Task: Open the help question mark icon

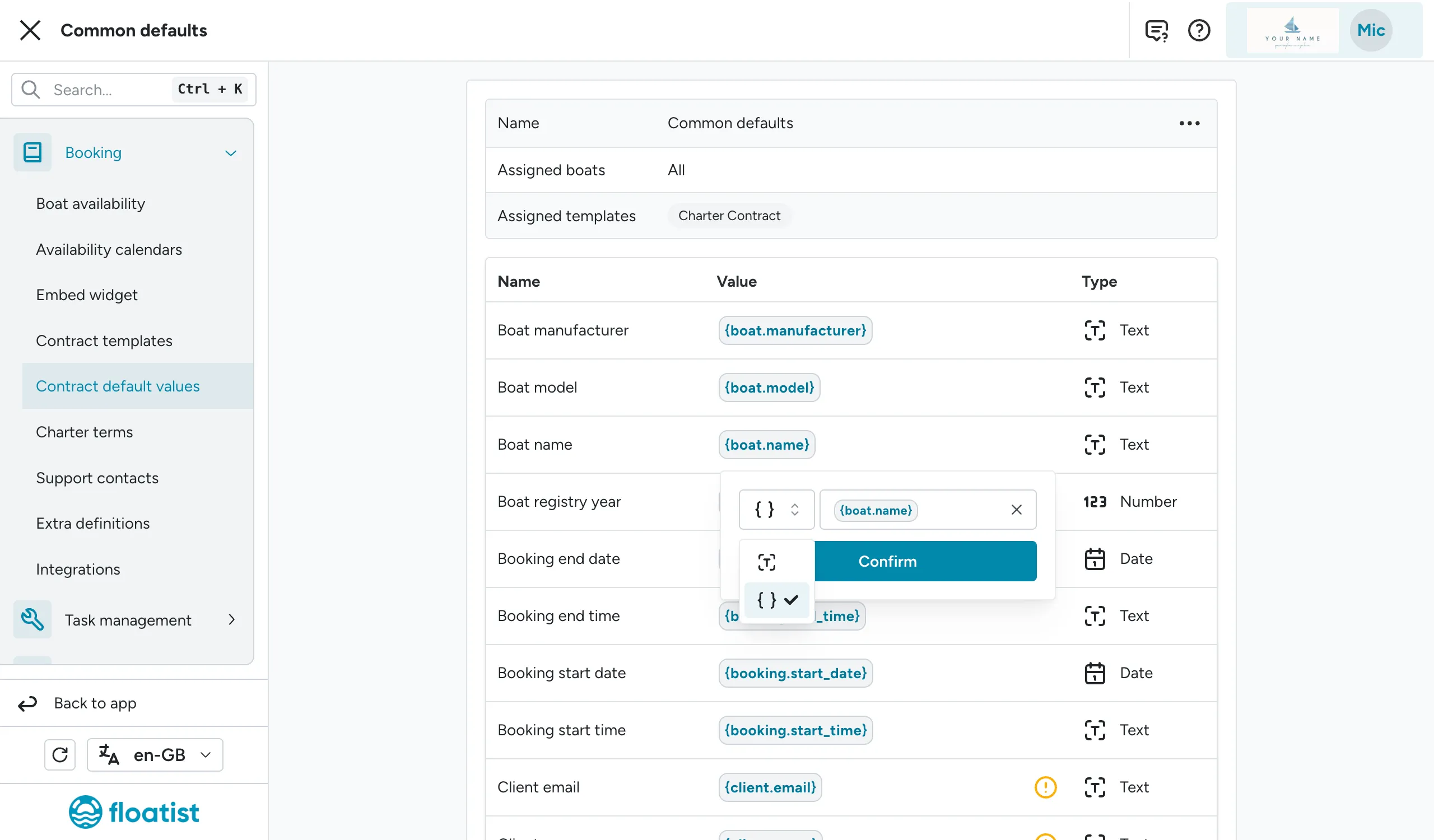Action: [1199, 30]
